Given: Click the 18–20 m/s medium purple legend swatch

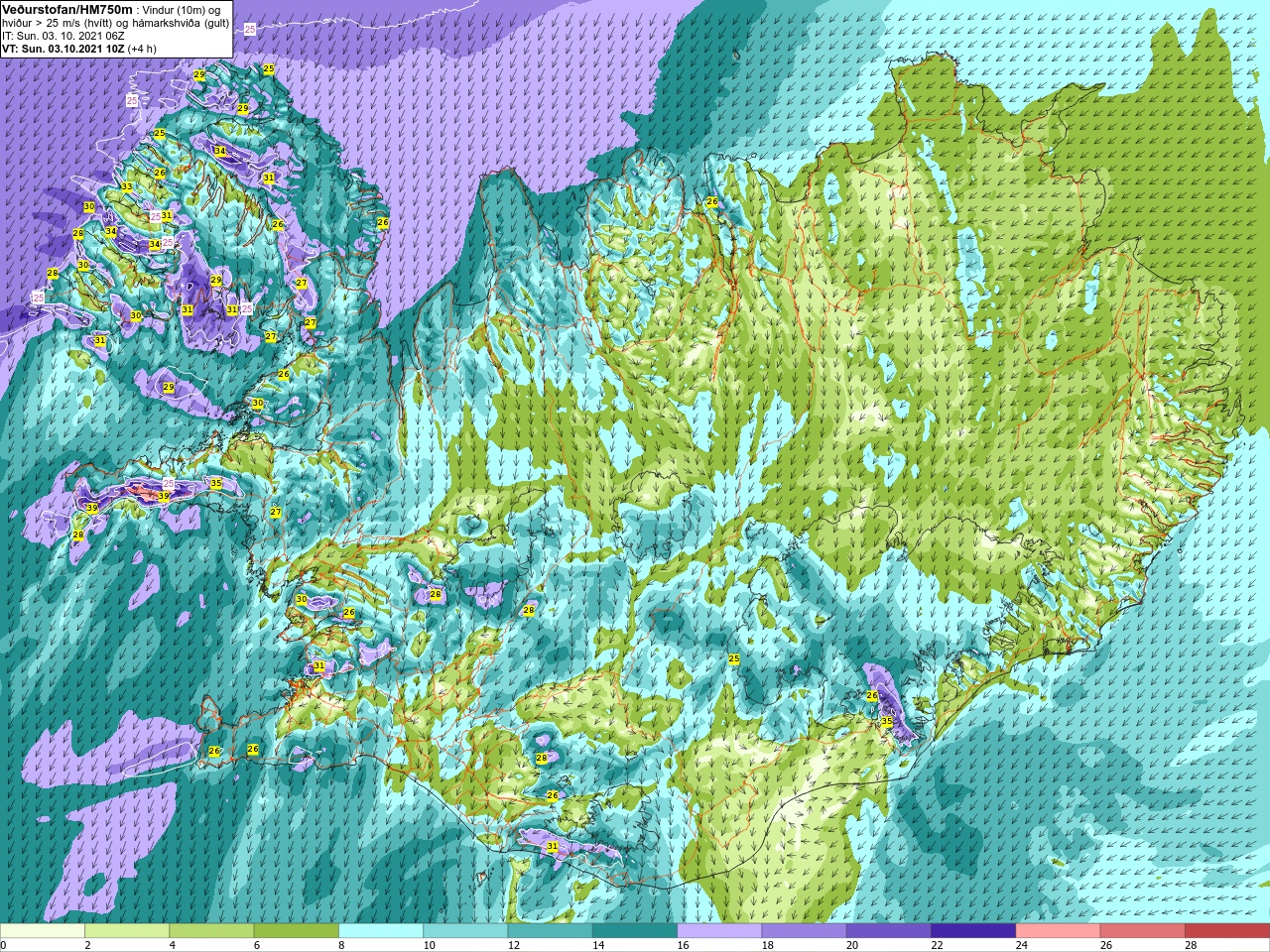Looking at the screenshot, I should tap(805, 931).
